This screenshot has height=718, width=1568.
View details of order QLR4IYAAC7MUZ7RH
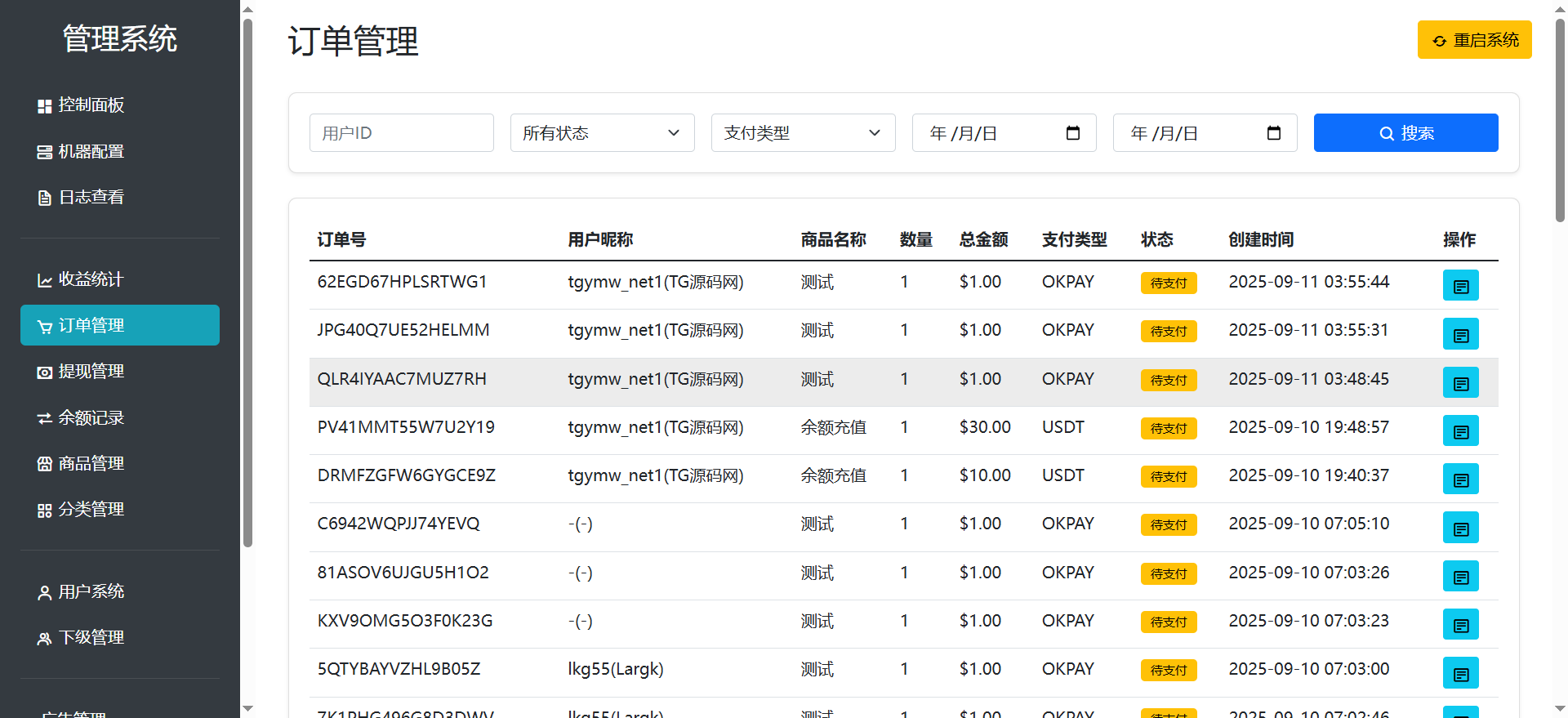(1460, 383)
